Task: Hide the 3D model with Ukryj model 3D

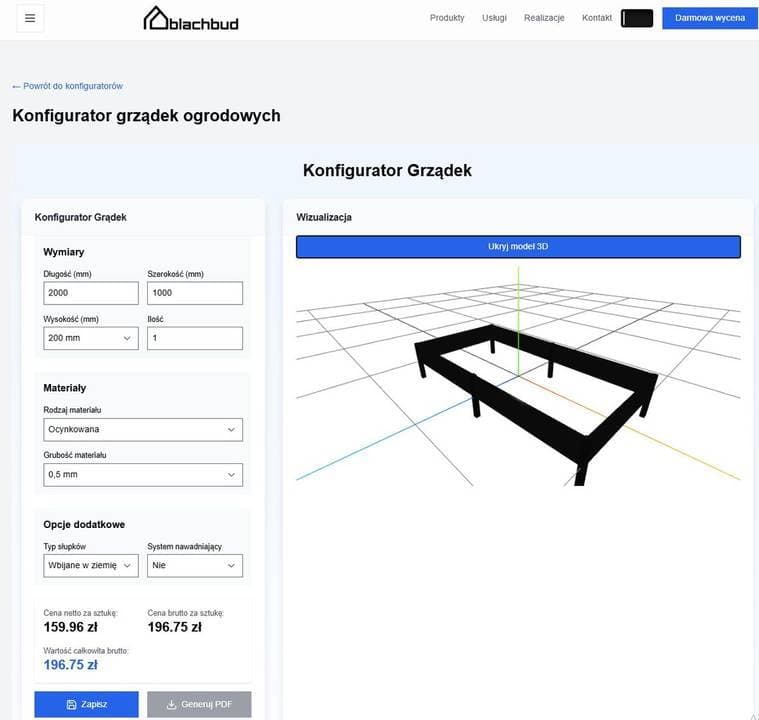Action: point(518,246)
